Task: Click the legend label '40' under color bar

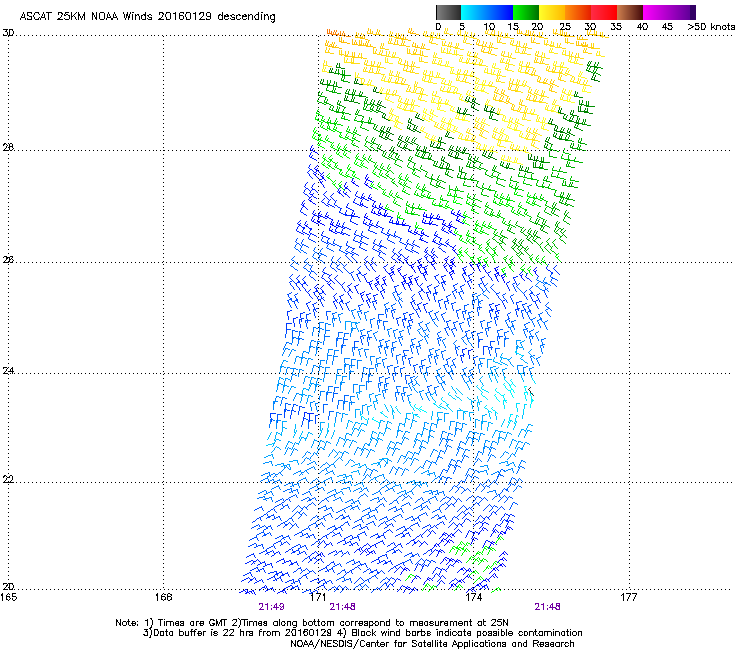Action: coord(642,27)
